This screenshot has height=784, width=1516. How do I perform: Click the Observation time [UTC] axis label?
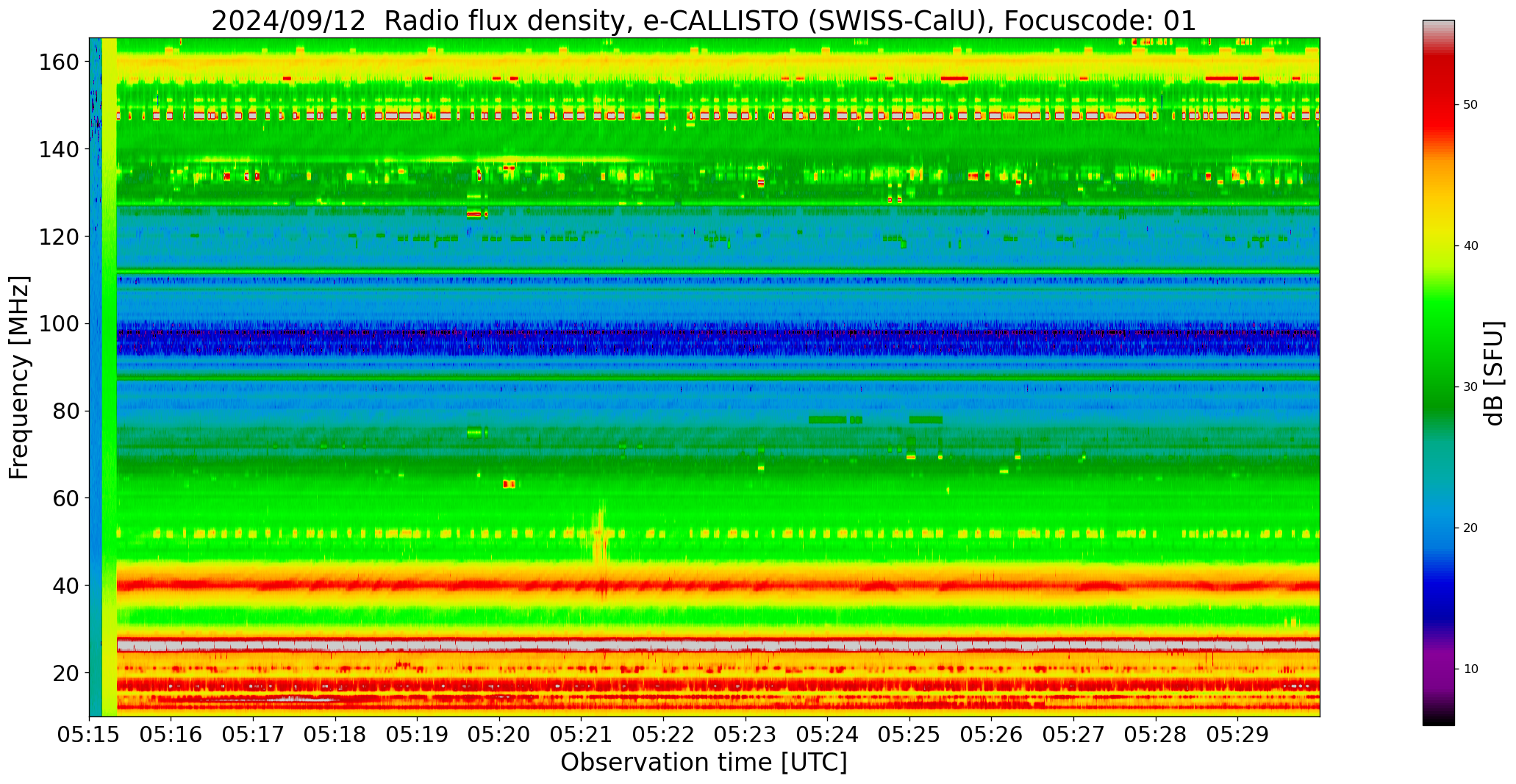tap(704, 763)
